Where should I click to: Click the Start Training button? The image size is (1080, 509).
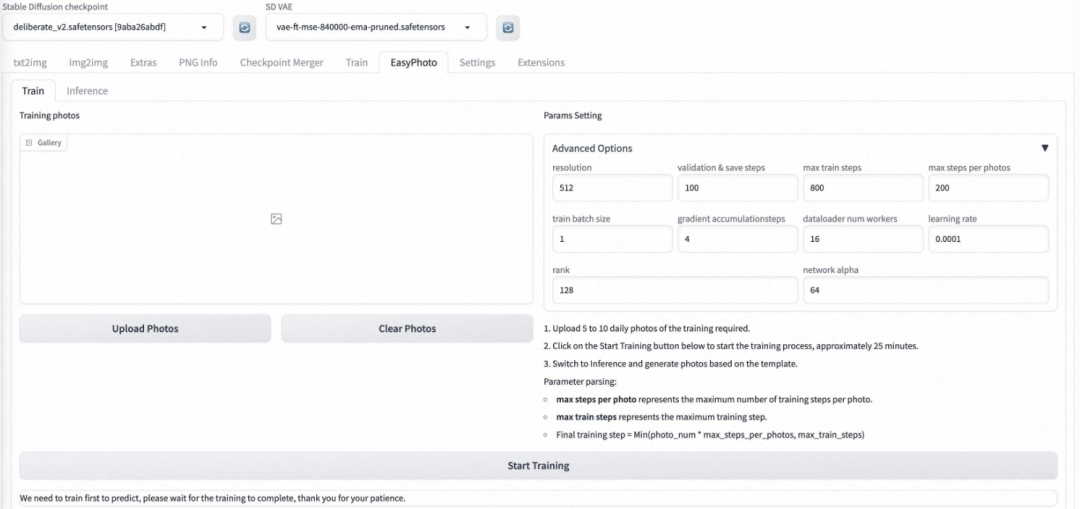[538, 465]
